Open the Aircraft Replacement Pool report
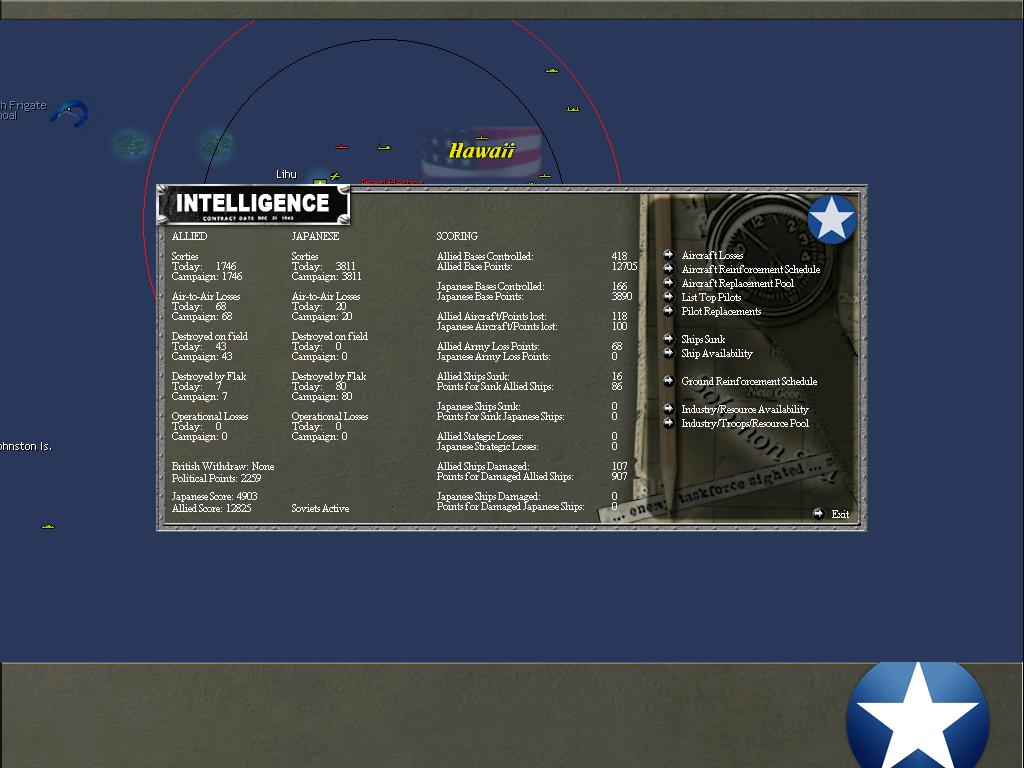The image size is (1024, 768). tap(737, 283)
